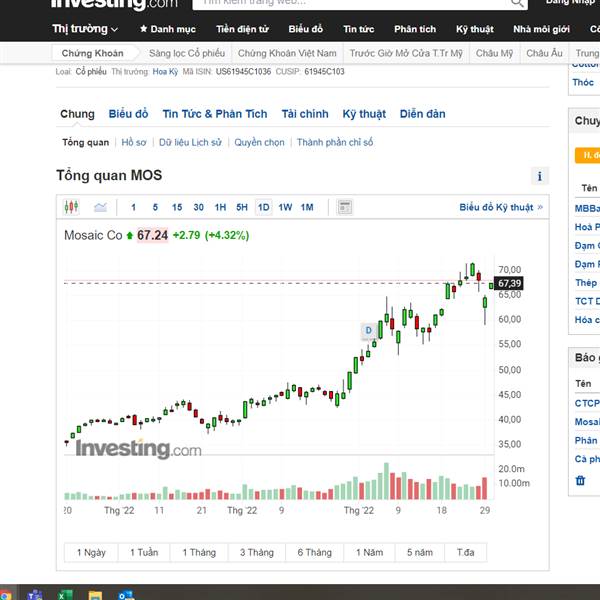
Task: Open Sàng lọc Cổ phiếu
Action: click(187, 53)
